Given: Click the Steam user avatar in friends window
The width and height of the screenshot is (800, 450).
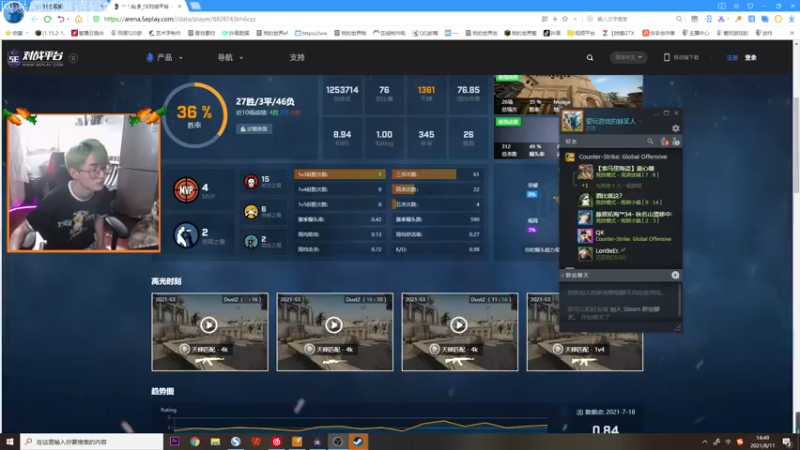Looking at the screenshot, I should point(572,121).
